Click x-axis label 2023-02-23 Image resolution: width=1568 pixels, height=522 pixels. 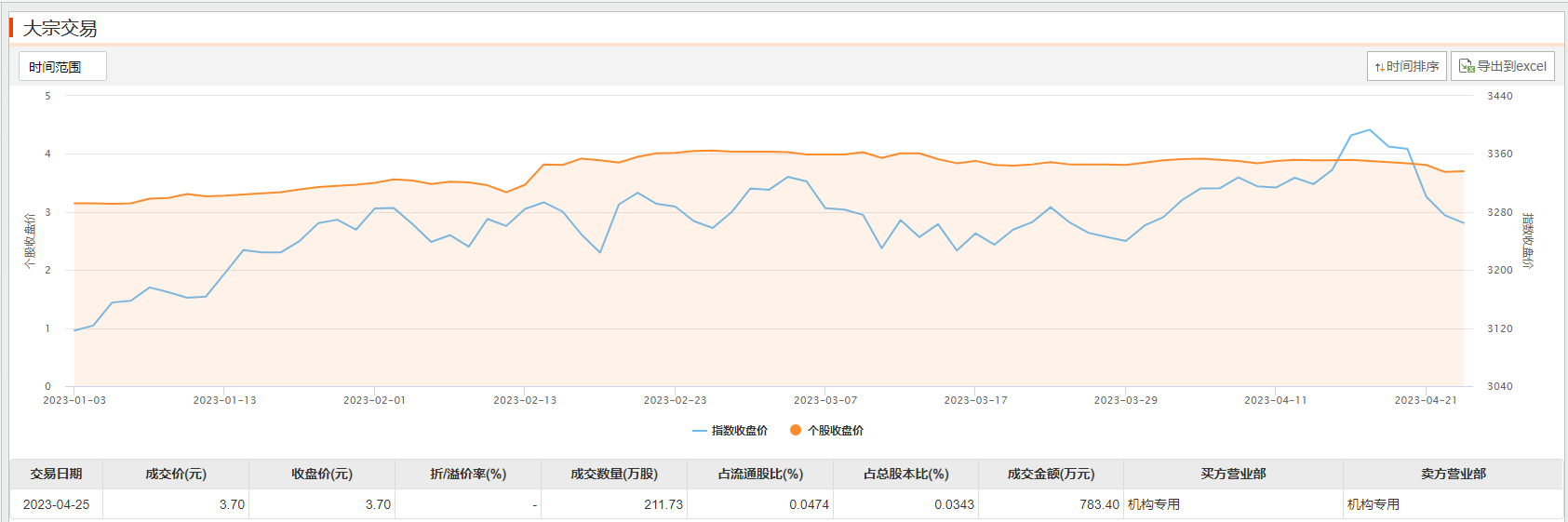675,400
